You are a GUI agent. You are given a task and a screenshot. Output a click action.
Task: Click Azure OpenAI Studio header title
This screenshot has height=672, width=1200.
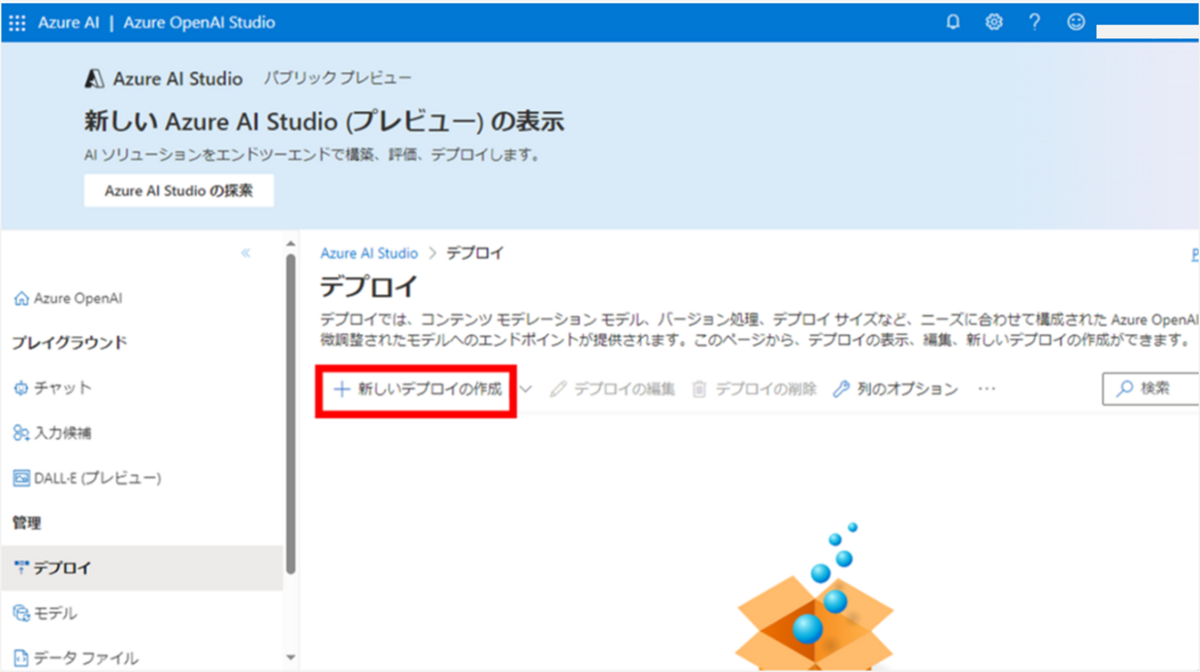[x=199, y=22]
